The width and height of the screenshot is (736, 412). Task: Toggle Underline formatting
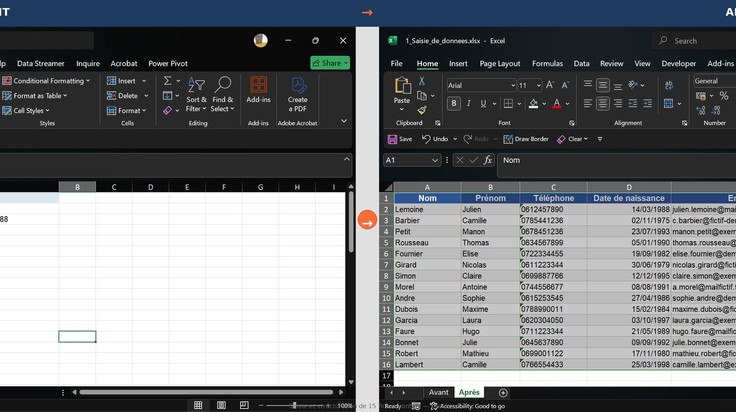click(x=483, y=103)
